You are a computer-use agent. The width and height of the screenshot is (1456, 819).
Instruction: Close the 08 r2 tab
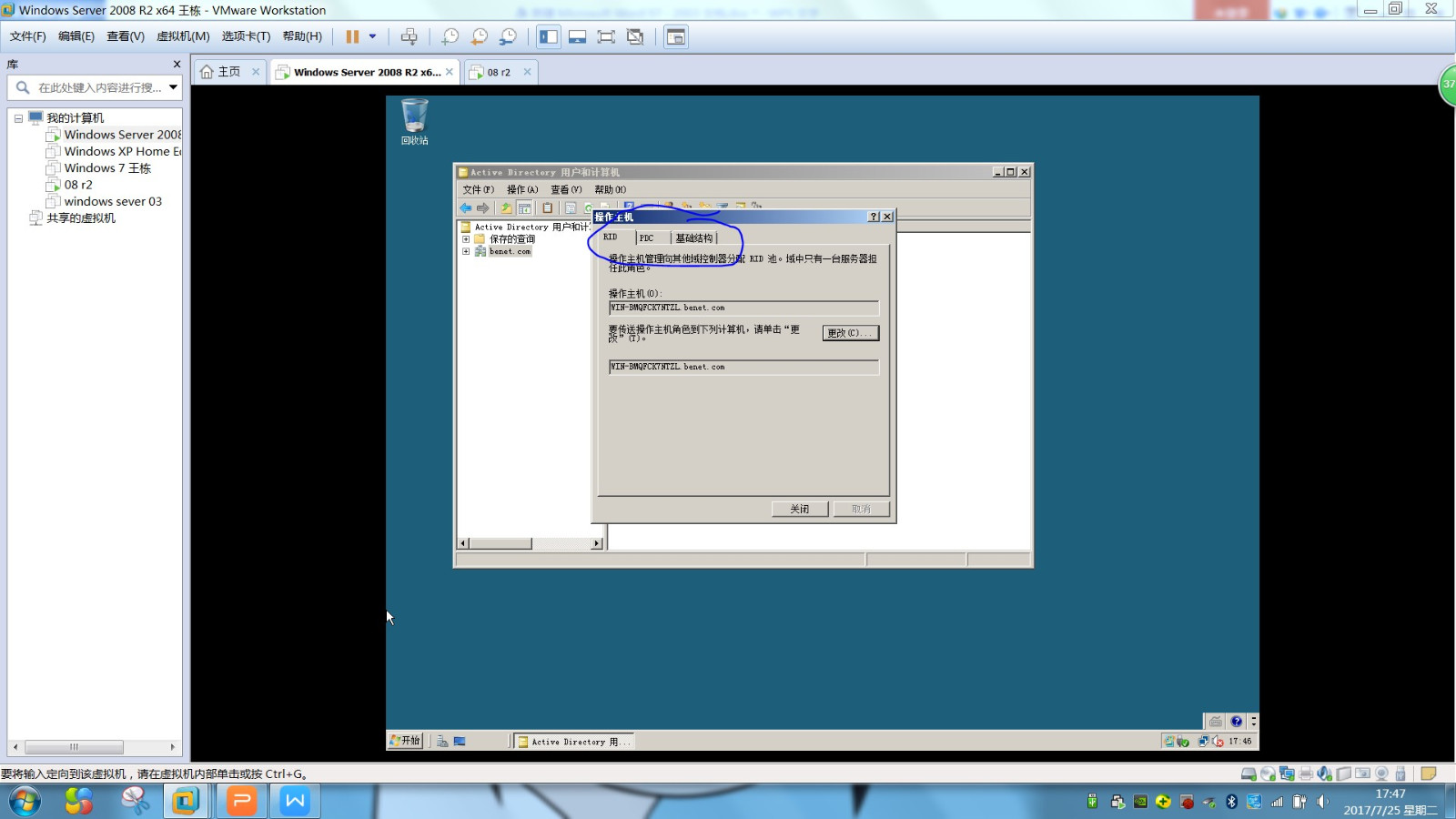point(527,72)
